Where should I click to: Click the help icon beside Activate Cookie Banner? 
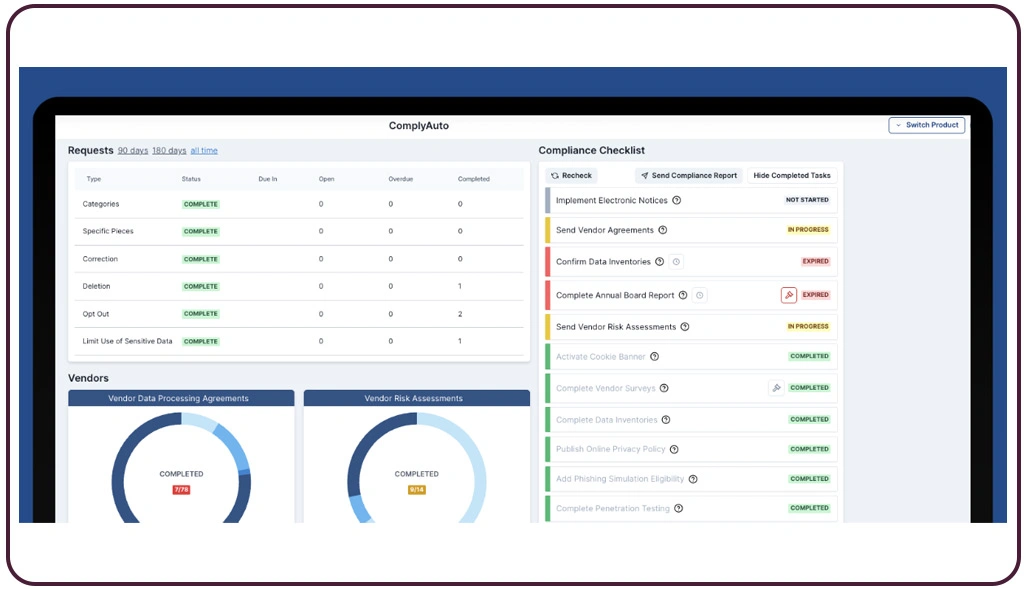click(654, 357)
